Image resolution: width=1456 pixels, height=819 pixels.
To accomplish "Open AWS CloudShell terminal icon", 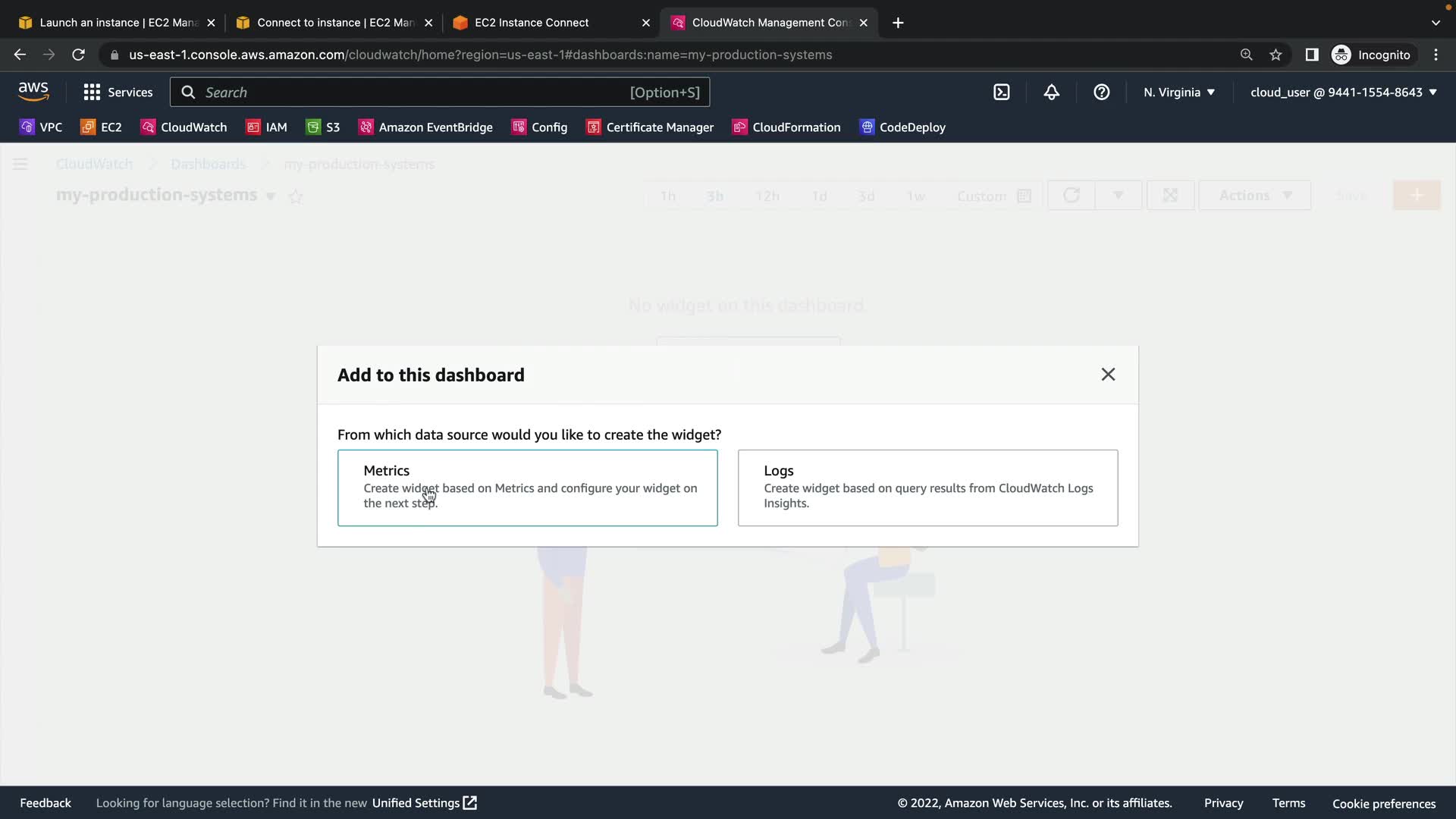I will tap(1001, 93).
